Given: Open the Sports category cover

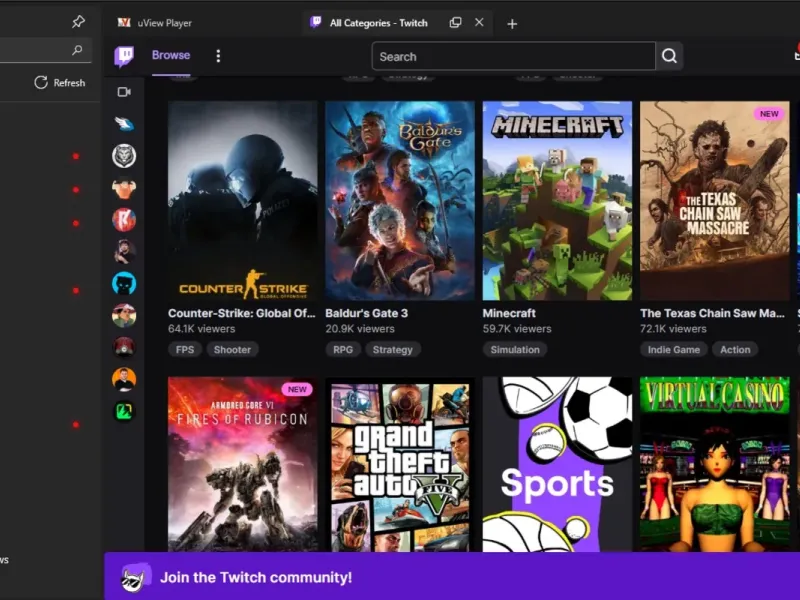Looking at the screenshot, I should click(x=557, y=464).
